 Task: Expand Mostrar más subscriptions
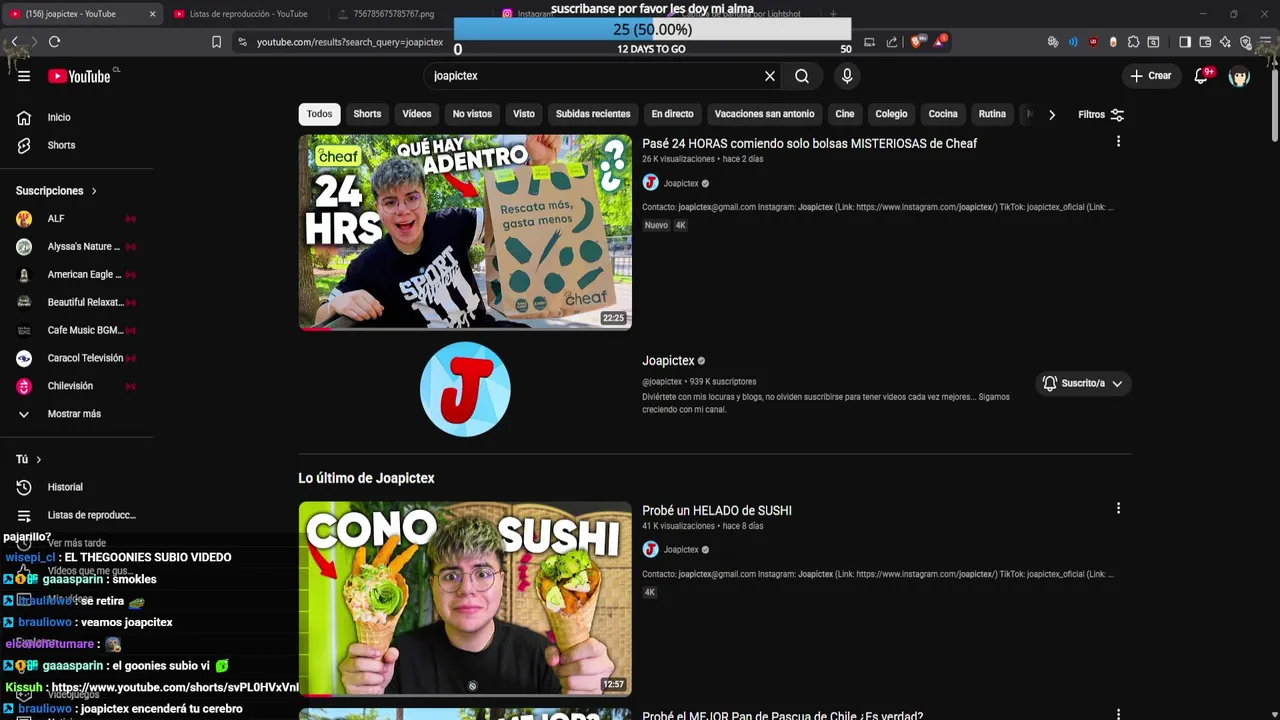76,414
